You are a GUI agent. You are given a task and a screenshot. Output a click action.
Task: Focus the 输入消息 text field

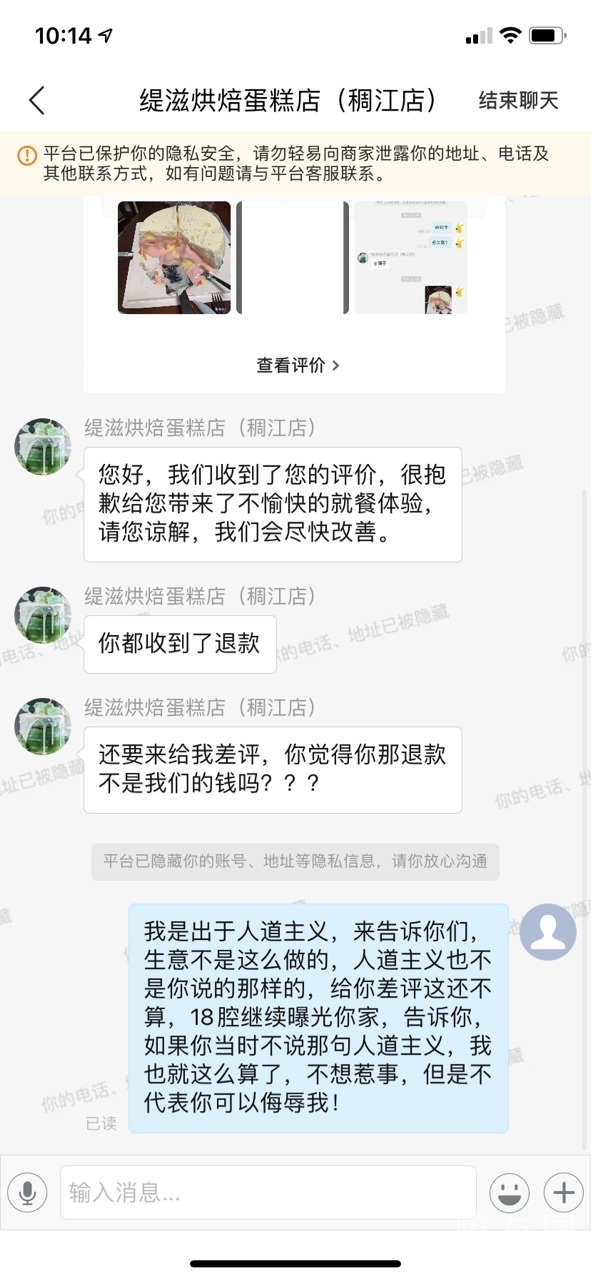click(x=268, y=1192)
